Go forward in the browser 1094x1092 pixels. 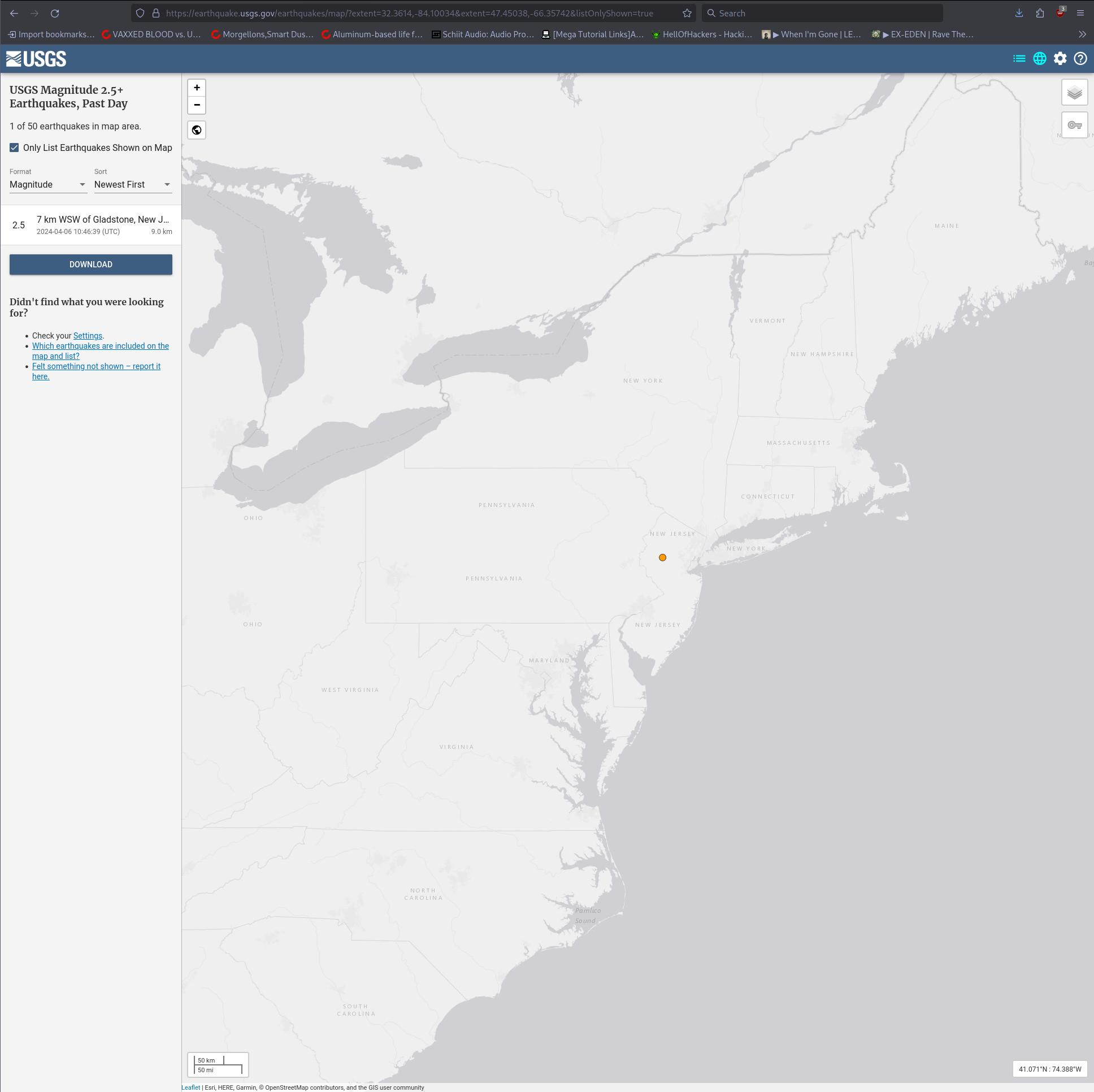click(34, 13)
